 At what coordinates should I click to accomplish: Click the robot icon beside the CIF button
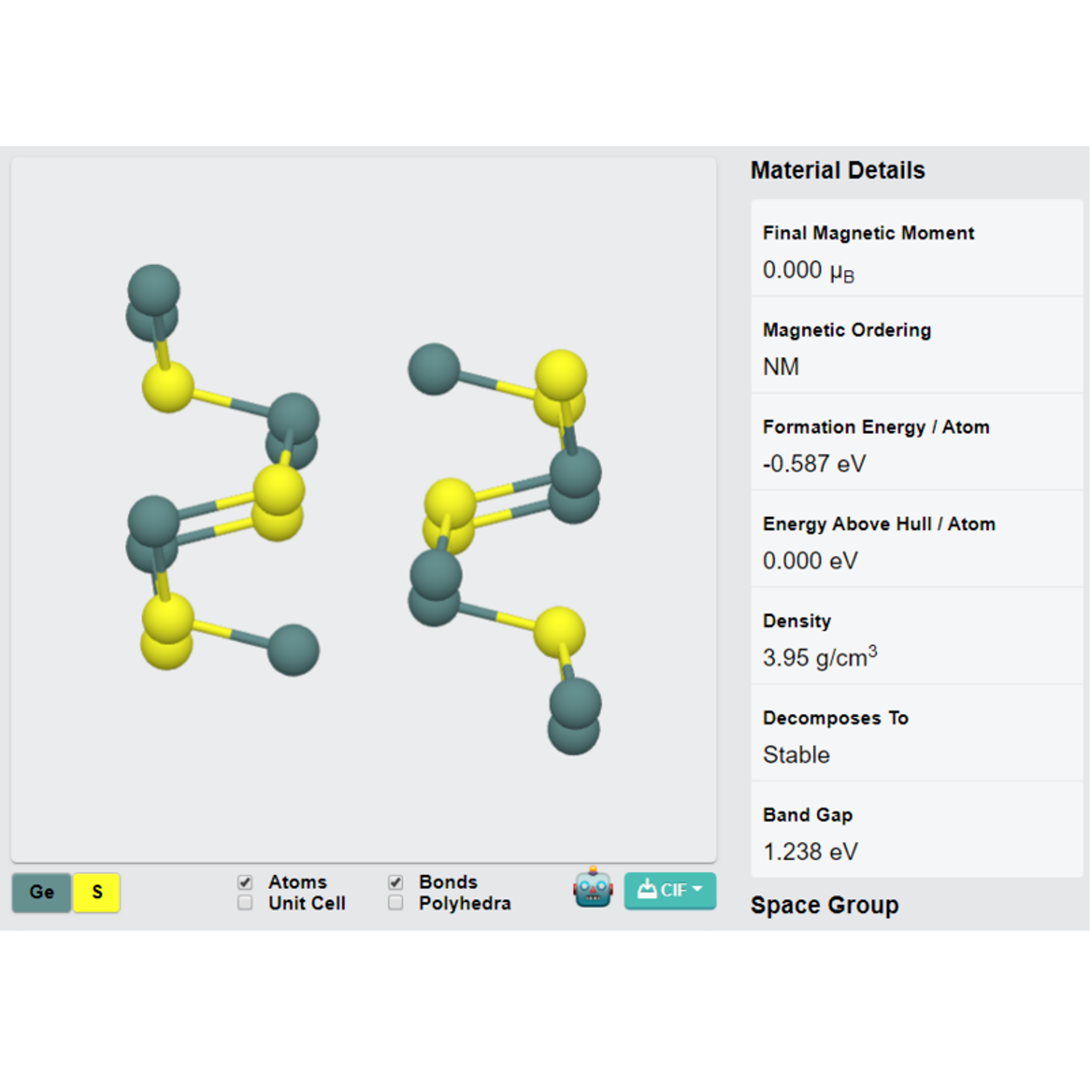pyautogui.click(x=592, y=888)
